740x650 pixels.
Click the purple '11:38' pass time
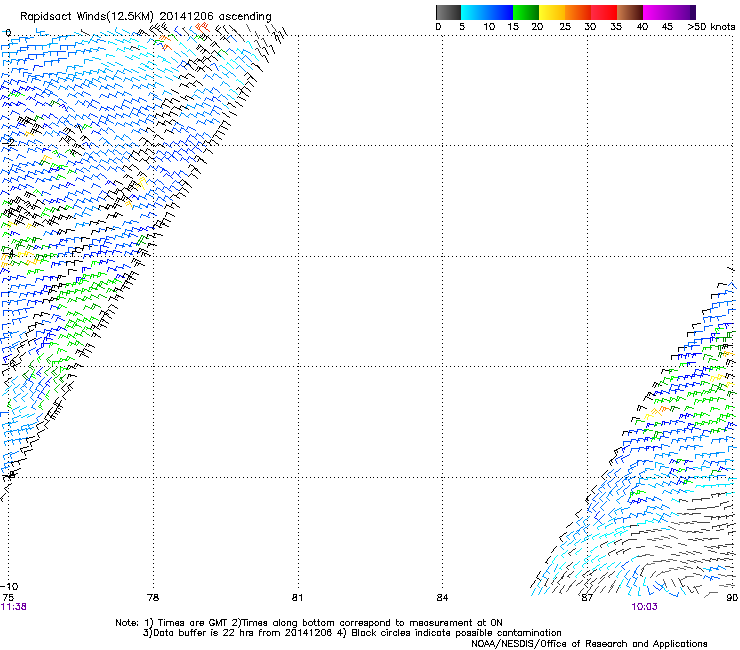point(14,607)
